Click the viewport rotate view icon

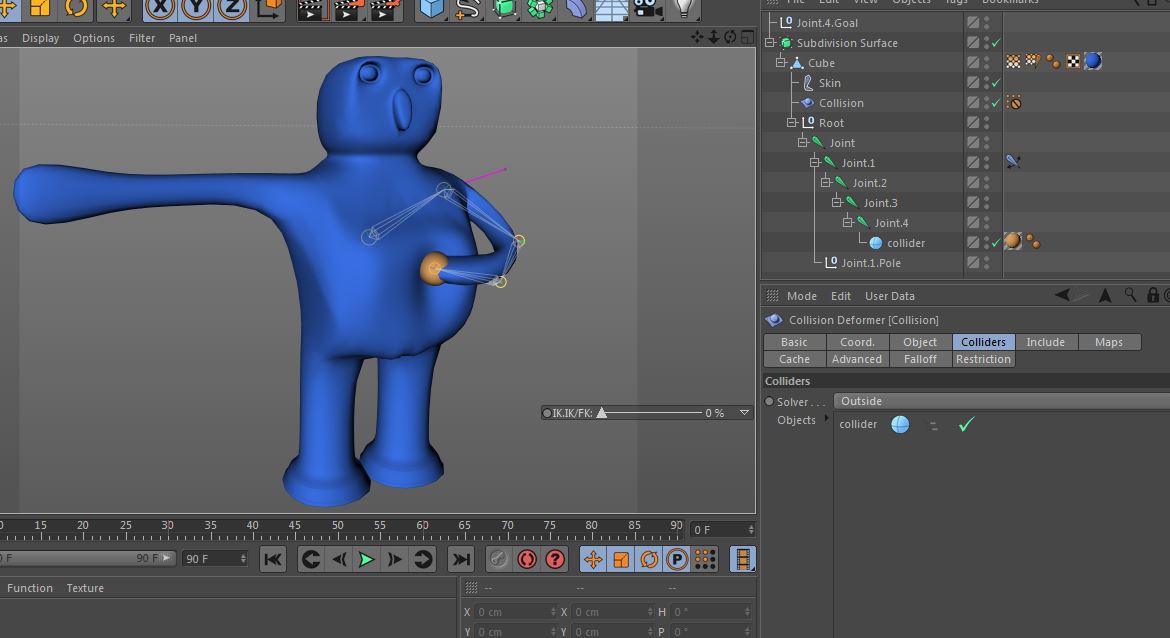tap(730, 37)
